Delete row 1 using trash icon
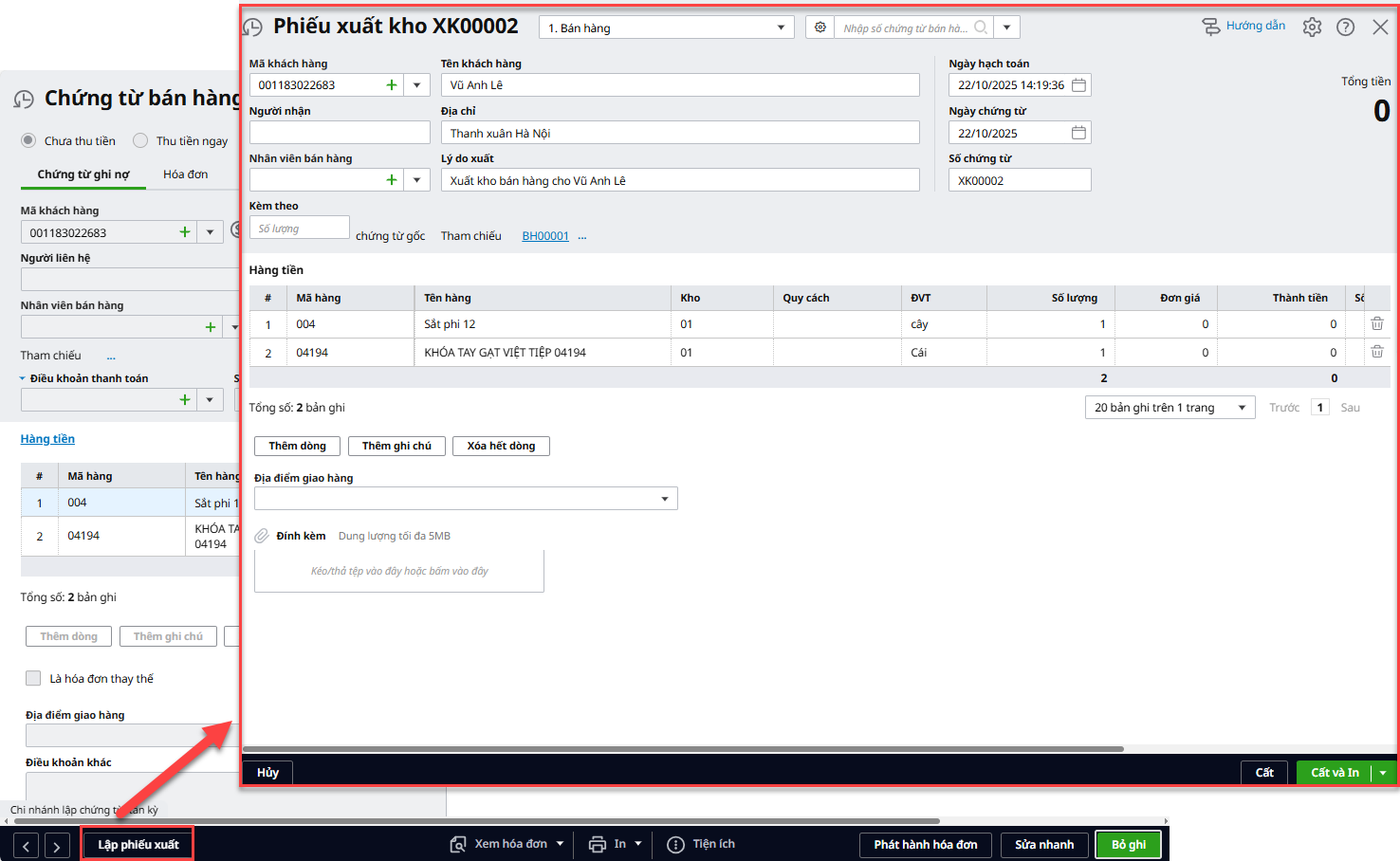Screen dimensions: 1400x861 coord(1376,324)
